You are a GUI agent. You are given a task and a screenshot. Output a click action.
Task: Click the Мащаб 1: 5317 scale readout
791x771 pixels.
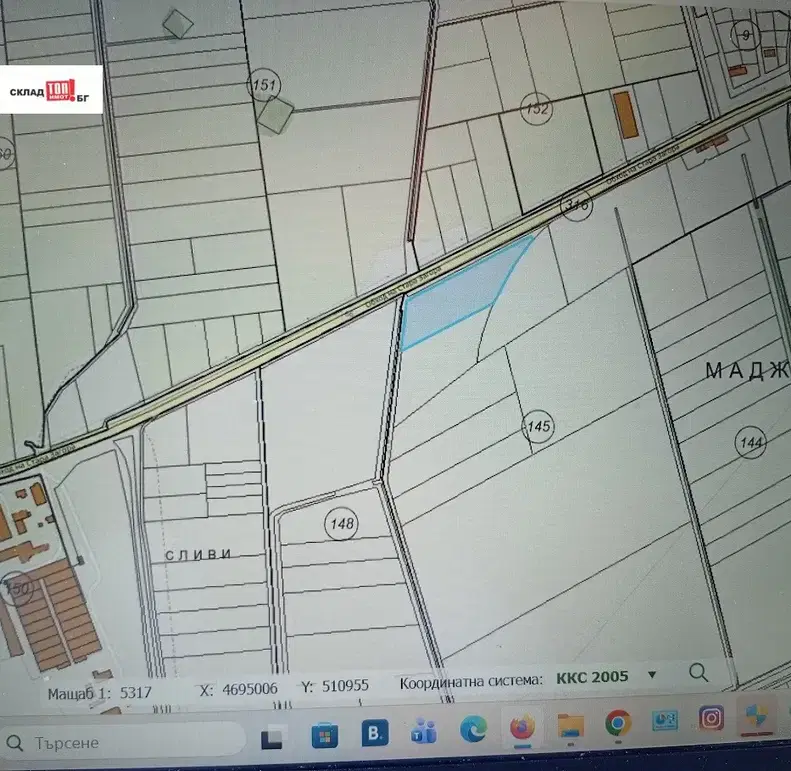pyautogui.click(x=99, y=693)
